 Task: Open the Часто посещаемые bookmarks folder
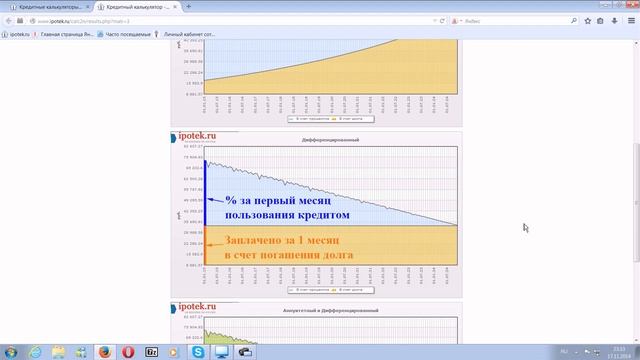click(124, 34)
